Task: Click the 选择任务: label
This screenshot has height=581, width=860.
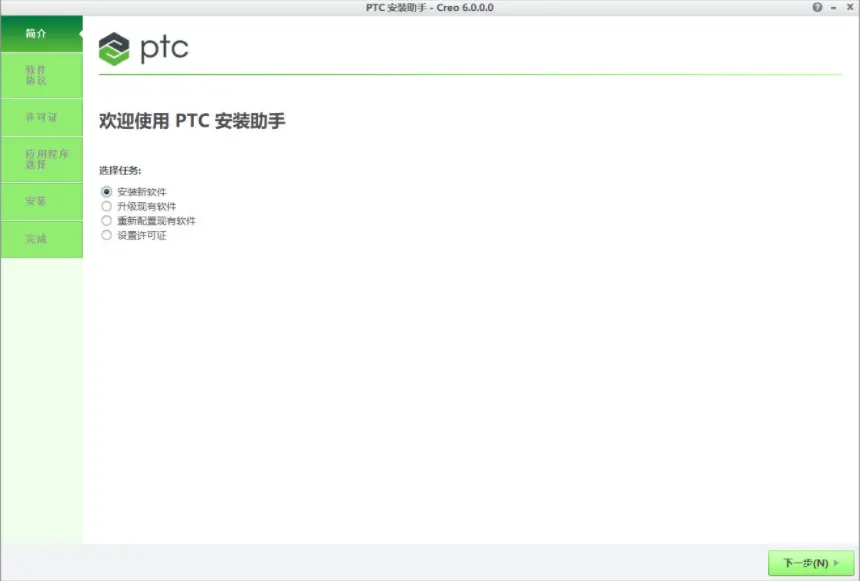Action: (x=120, y=171)
